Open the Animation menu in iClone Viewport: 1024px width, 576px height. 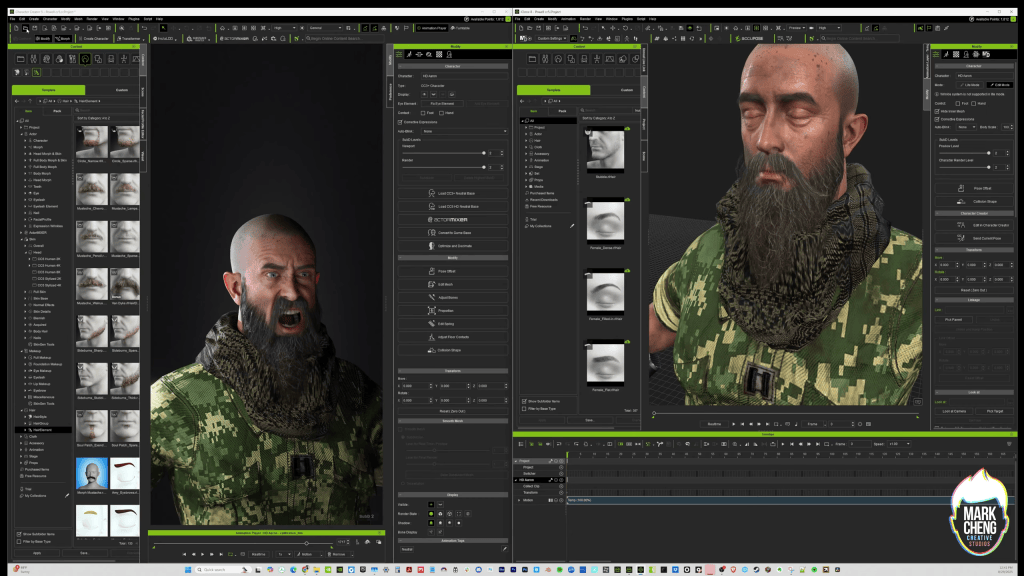[568, 19]
